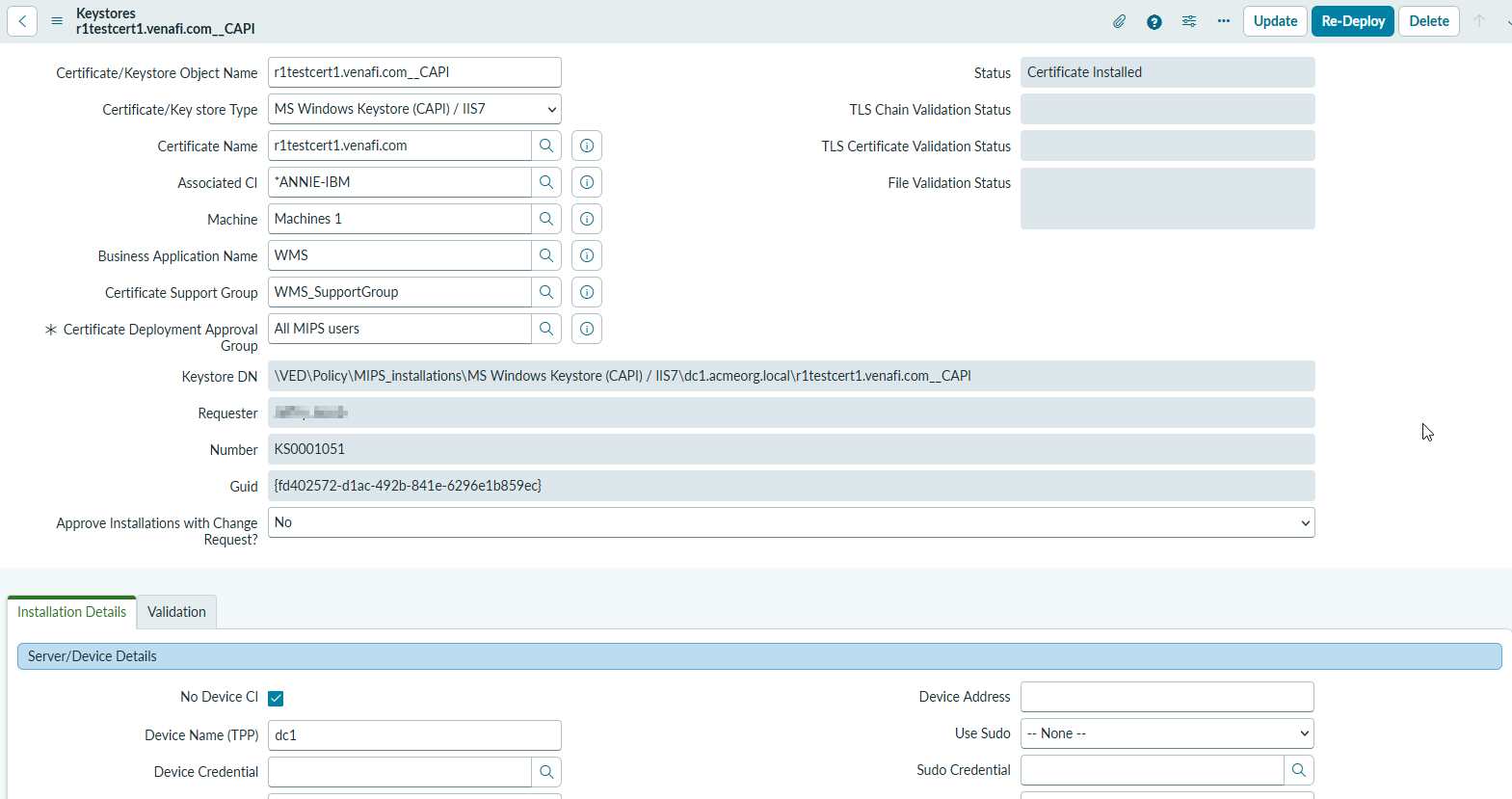The height and width of the screenshot is (799, 1512).
Task: Preview Business Application Name info icon
Action: (x=587, y=255)
